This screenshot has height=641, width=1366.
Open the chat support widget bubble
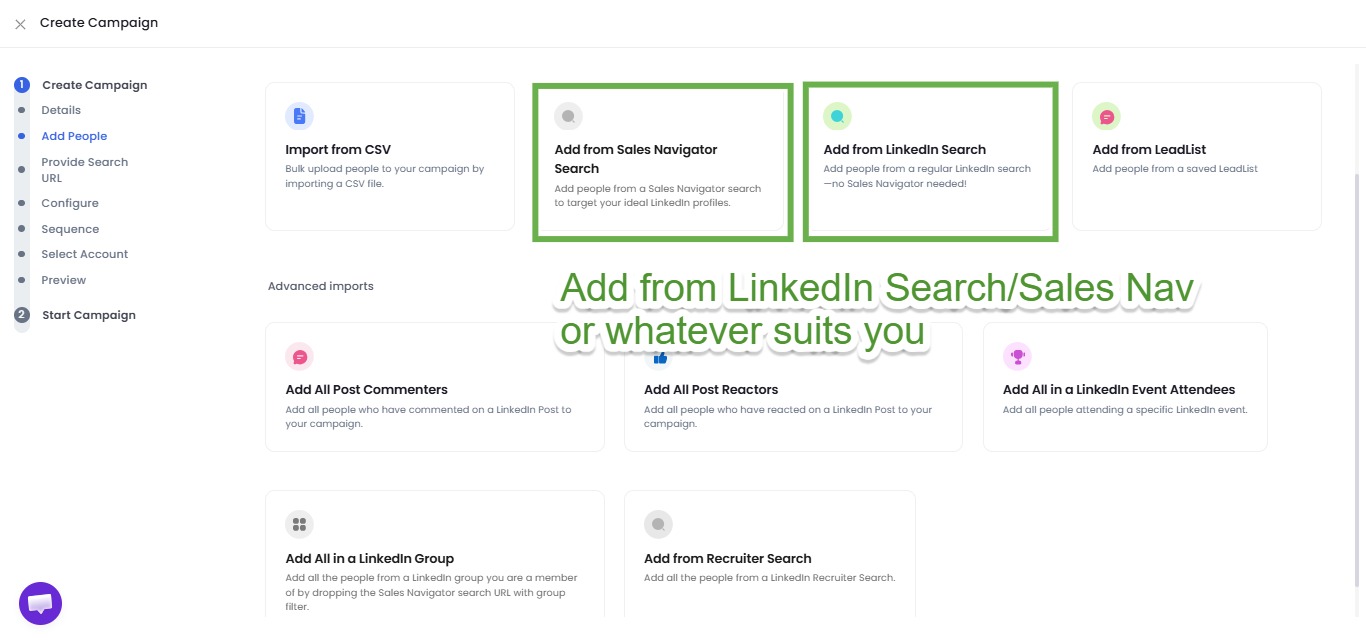[40, 603]
